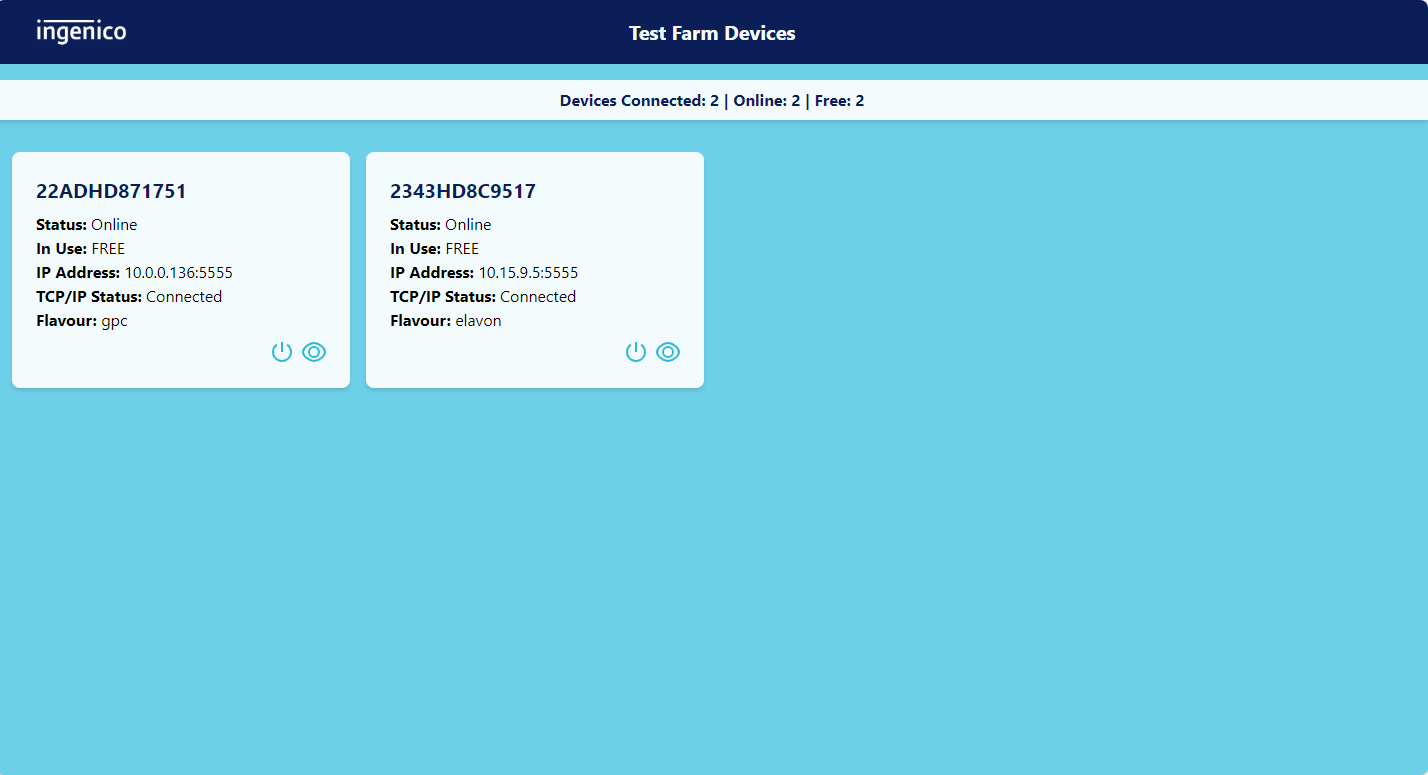Click the elavon flavour value
The height and width of the screenshot is (775, 1428).
(478, 321)
